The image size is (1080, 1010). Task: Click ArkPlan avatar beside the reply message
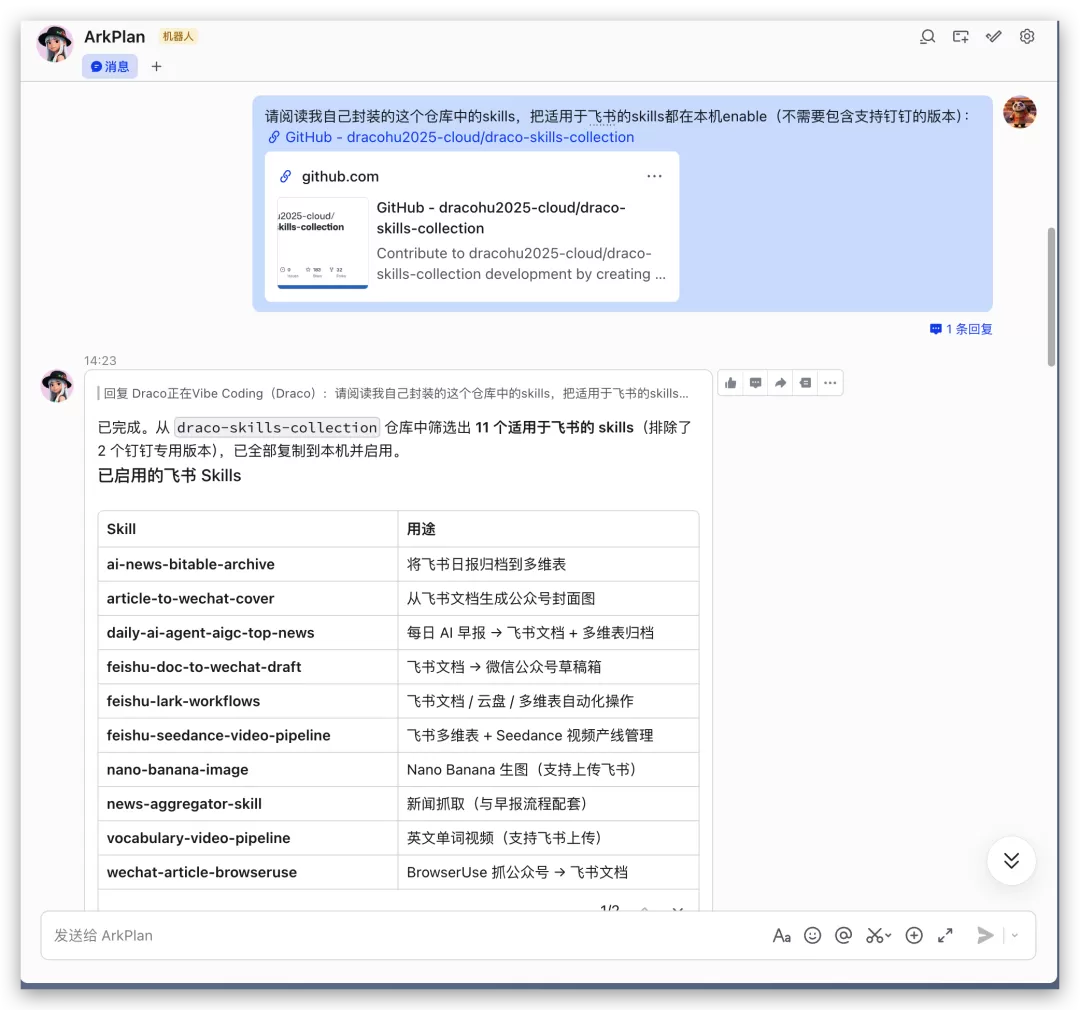pyautogui.click(x=56, y=386)
